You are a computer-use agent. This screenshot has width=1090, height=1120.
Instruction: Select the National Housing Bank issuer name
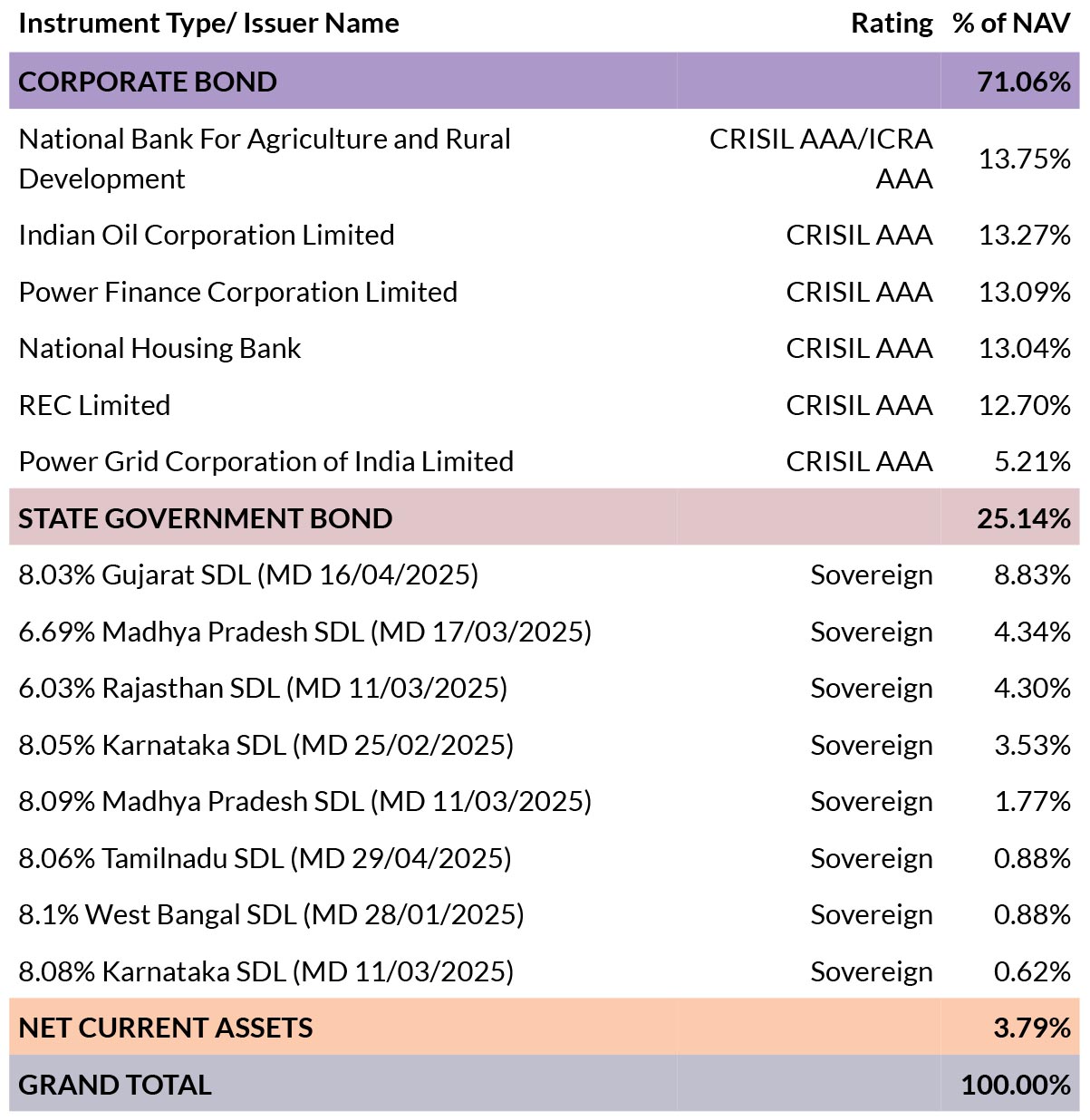click(x=160, y=349)
